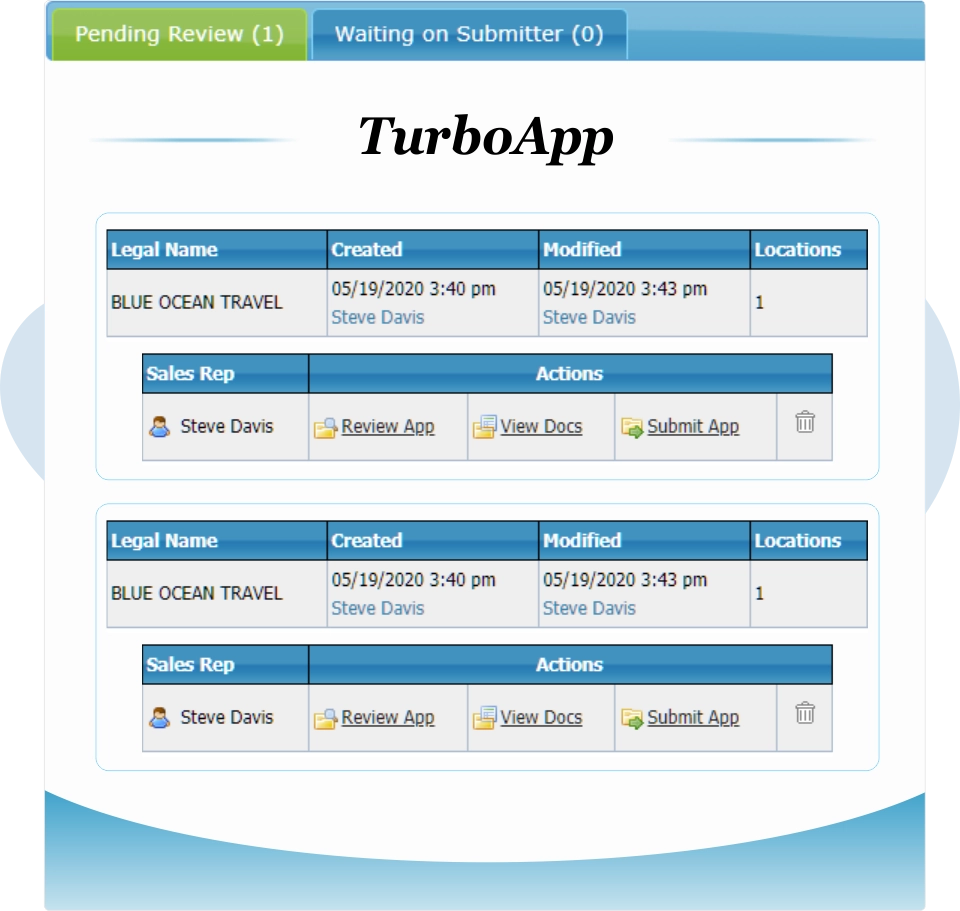960x911 pixels.
Task: Click Steve Davis under Created in the first card
Action: 378,317
